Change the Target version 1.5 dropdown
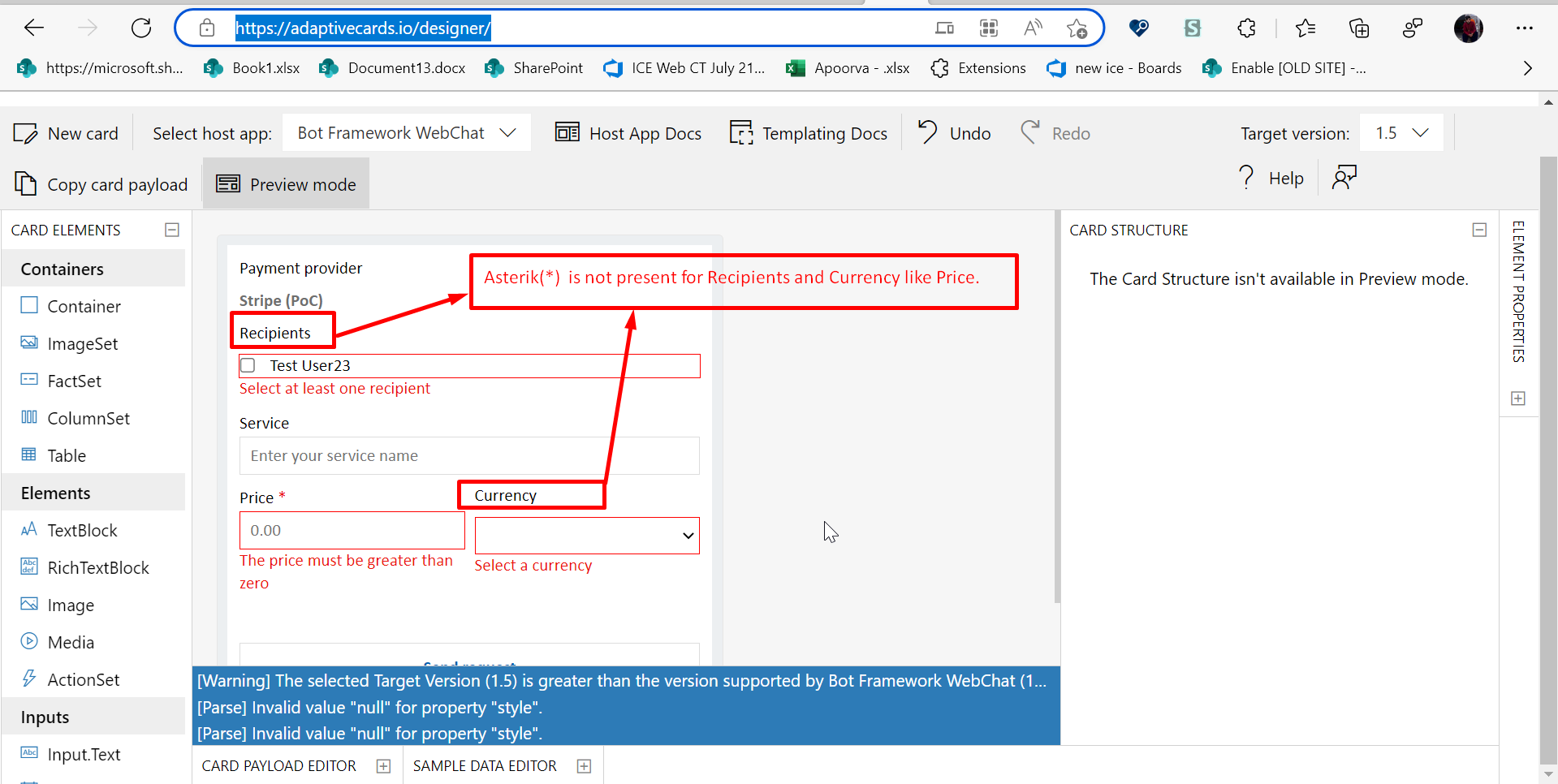The image size is (1558, 784). tap(1402, 133)
